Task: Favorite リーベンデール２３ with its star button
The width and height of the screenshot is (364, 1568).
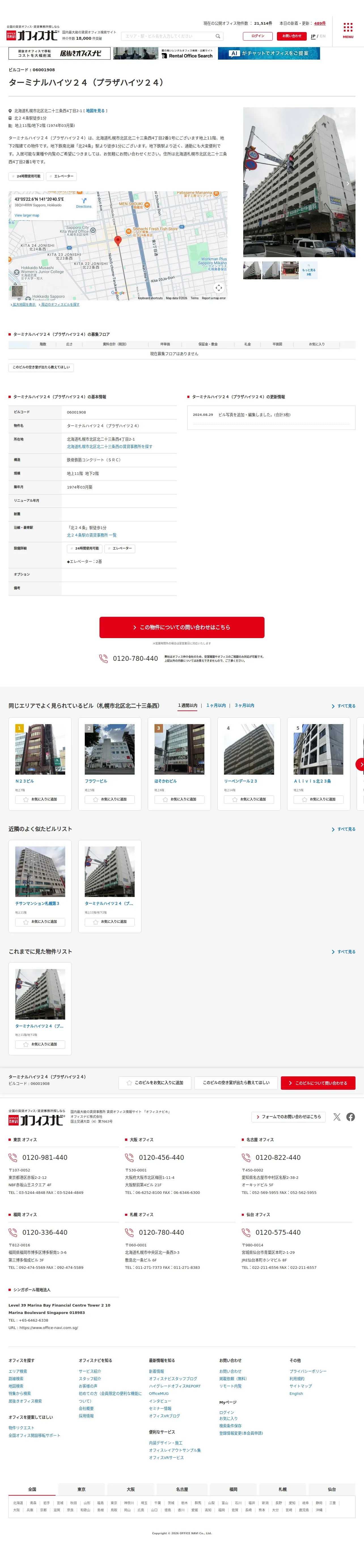Action: 249,799
